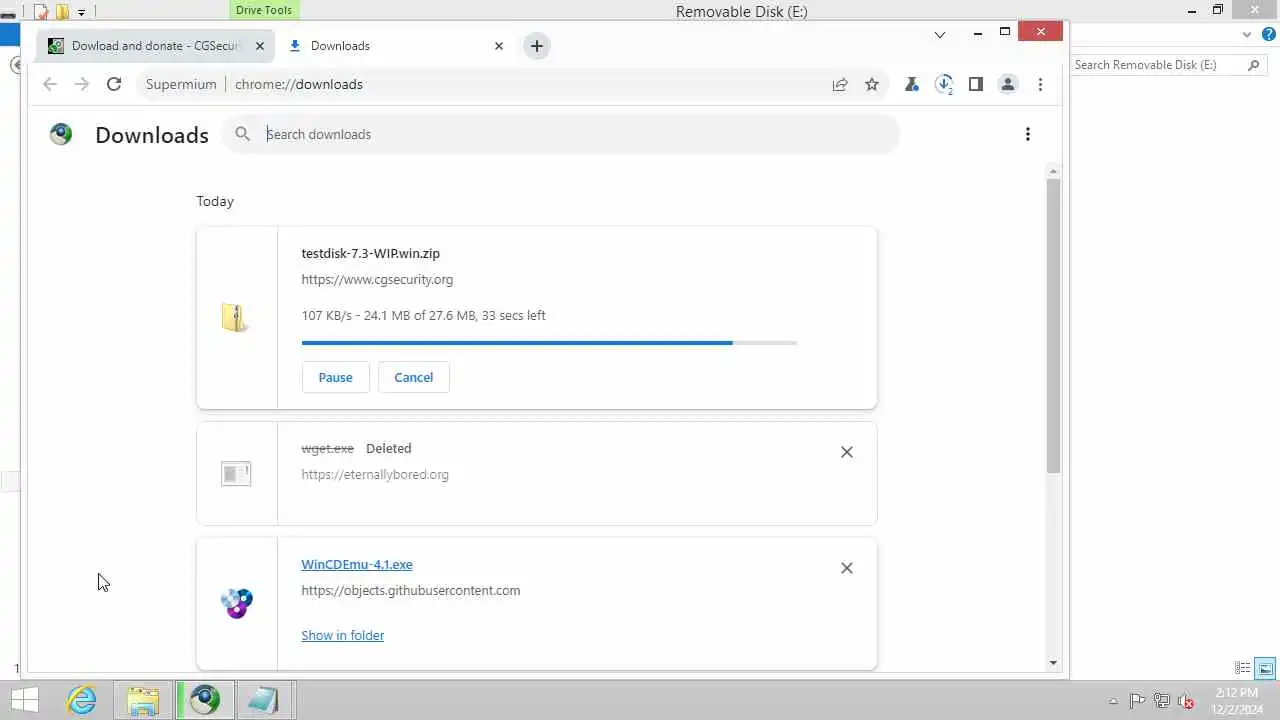Open the Action Center flag icon
This screenshot has width=1280, height=720.
(x=1137, y=702)
